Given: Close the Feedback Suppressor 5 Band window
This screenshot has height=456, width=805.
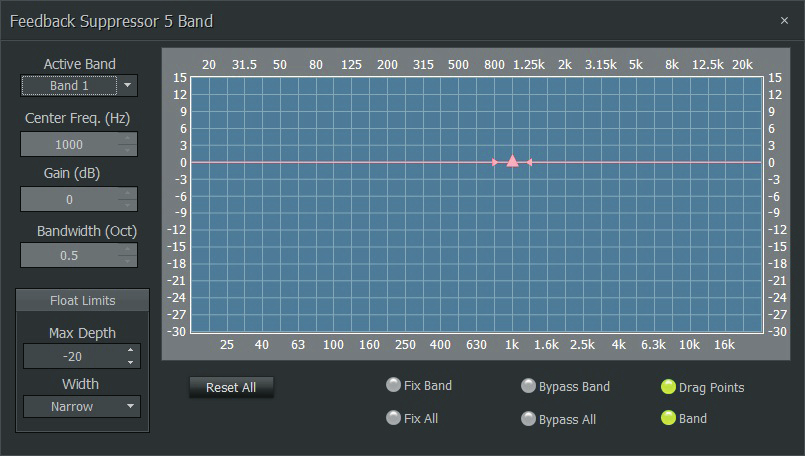Looking at the screenshot, I should [x=784, y=21].
